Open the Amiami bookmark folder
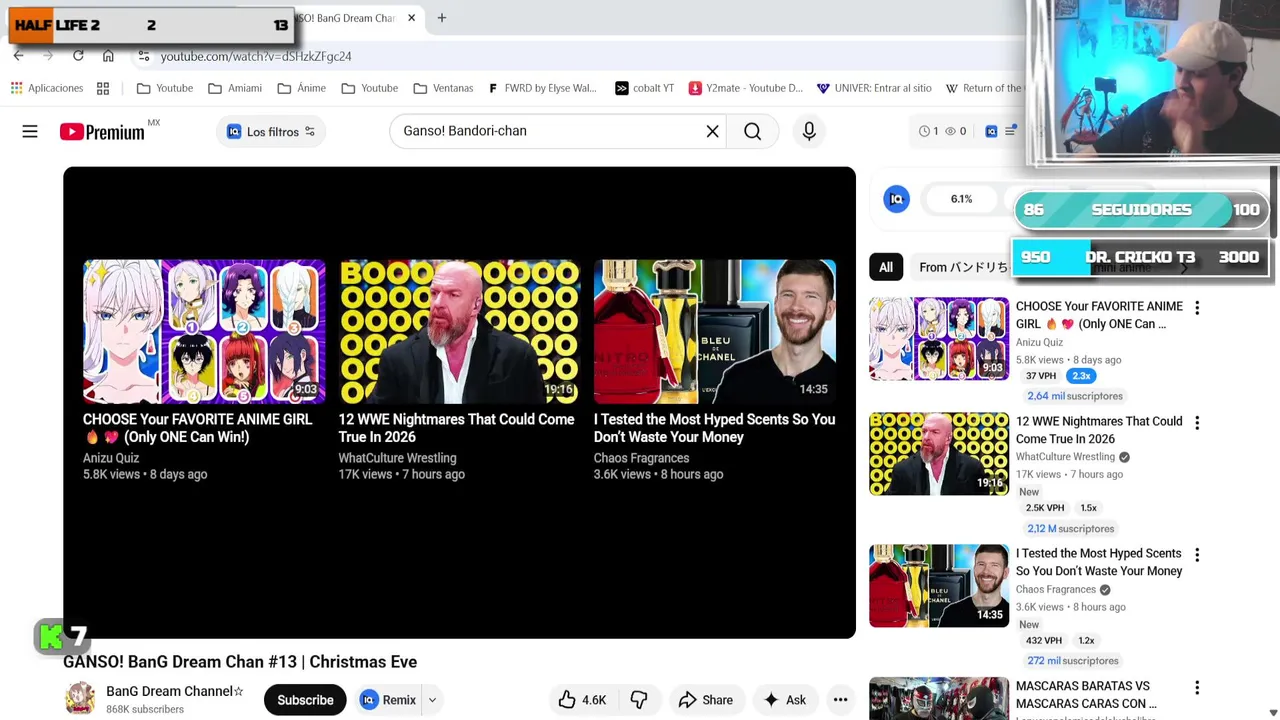Viewport: 1280px width, 720px height. (235, 88)
